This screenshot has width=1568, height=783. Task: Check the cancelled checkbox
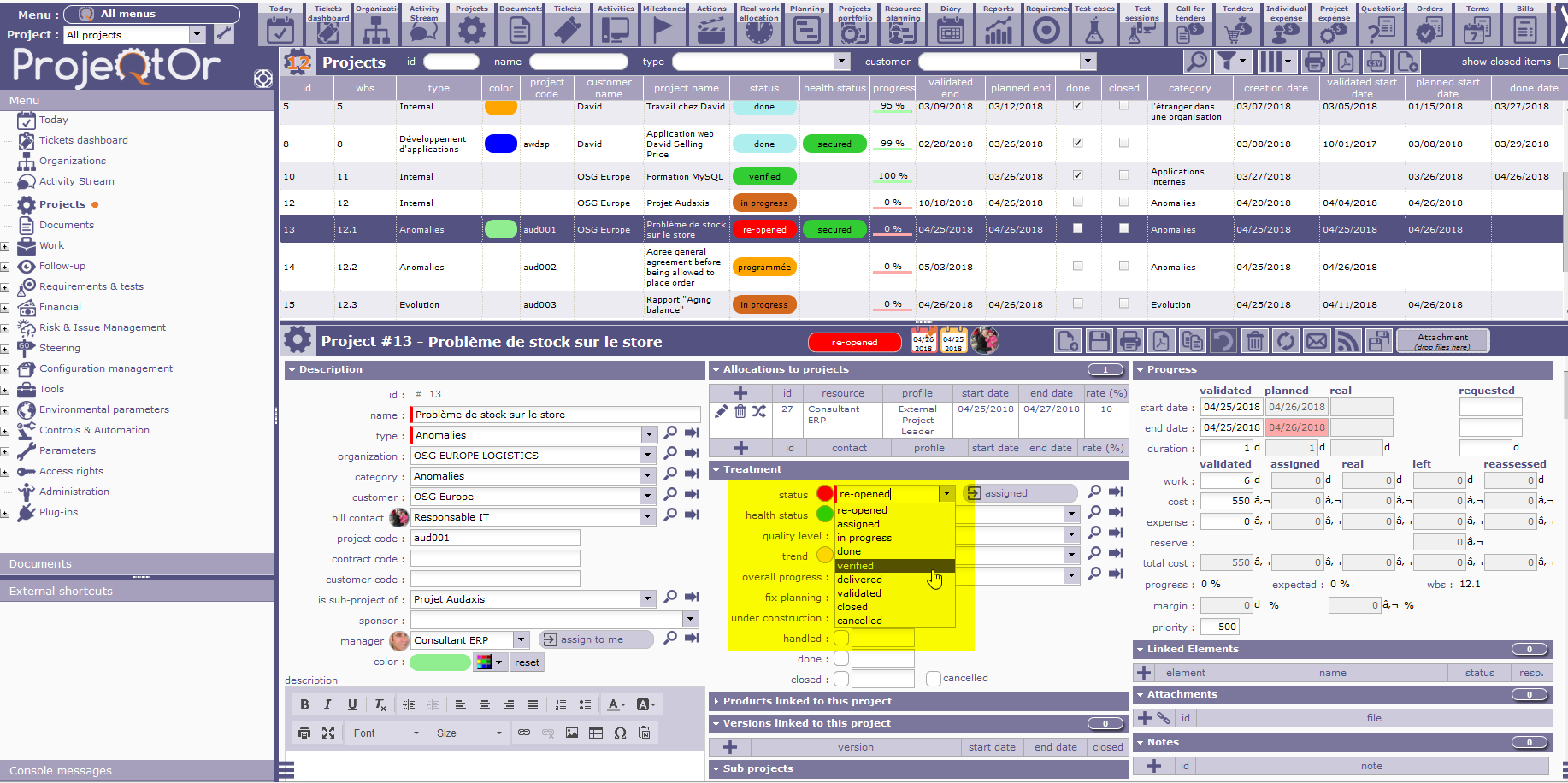click(x=934, y=679)
